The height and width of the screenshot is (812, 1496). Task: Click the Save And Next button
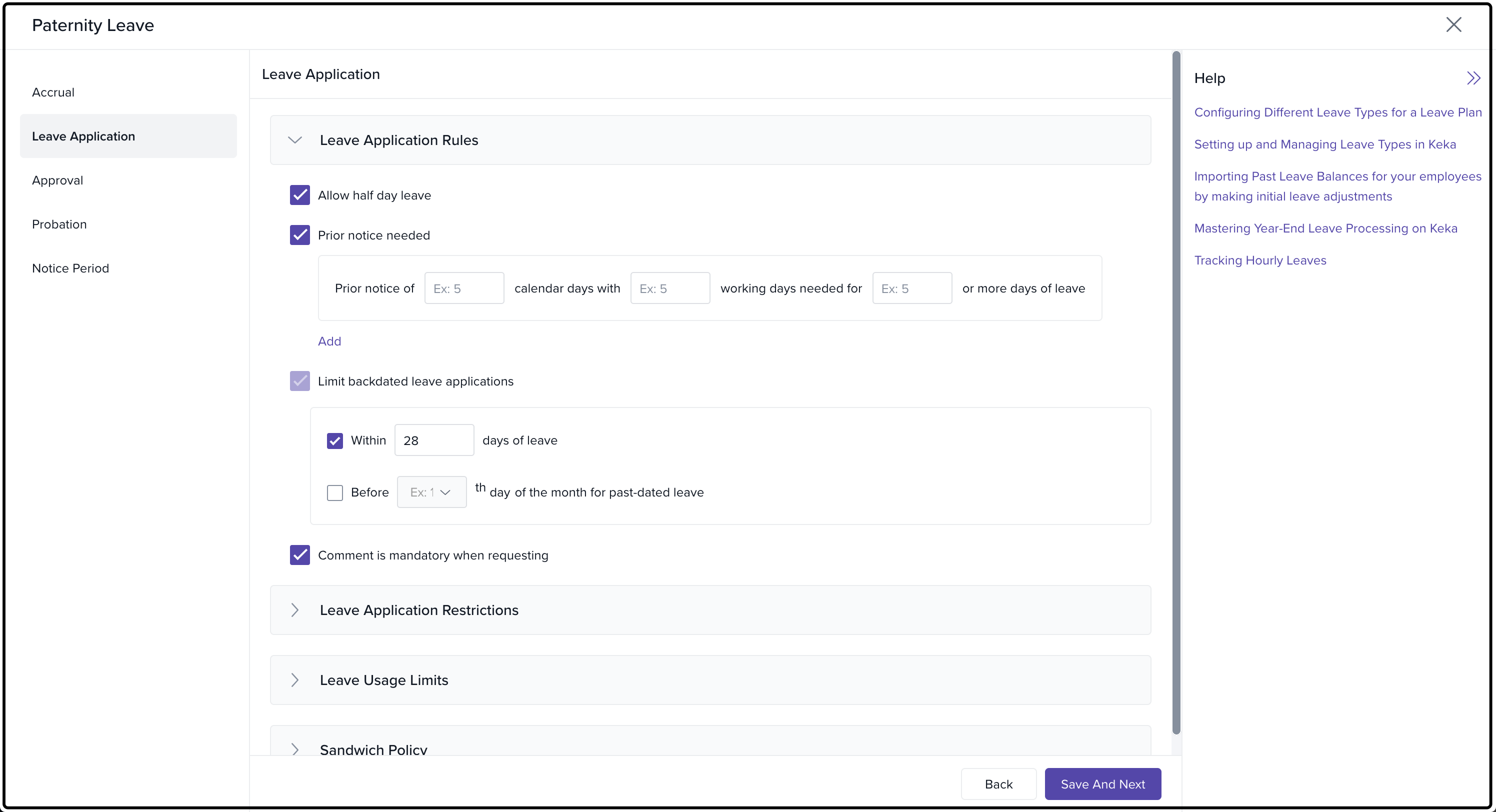[1102, 784]
